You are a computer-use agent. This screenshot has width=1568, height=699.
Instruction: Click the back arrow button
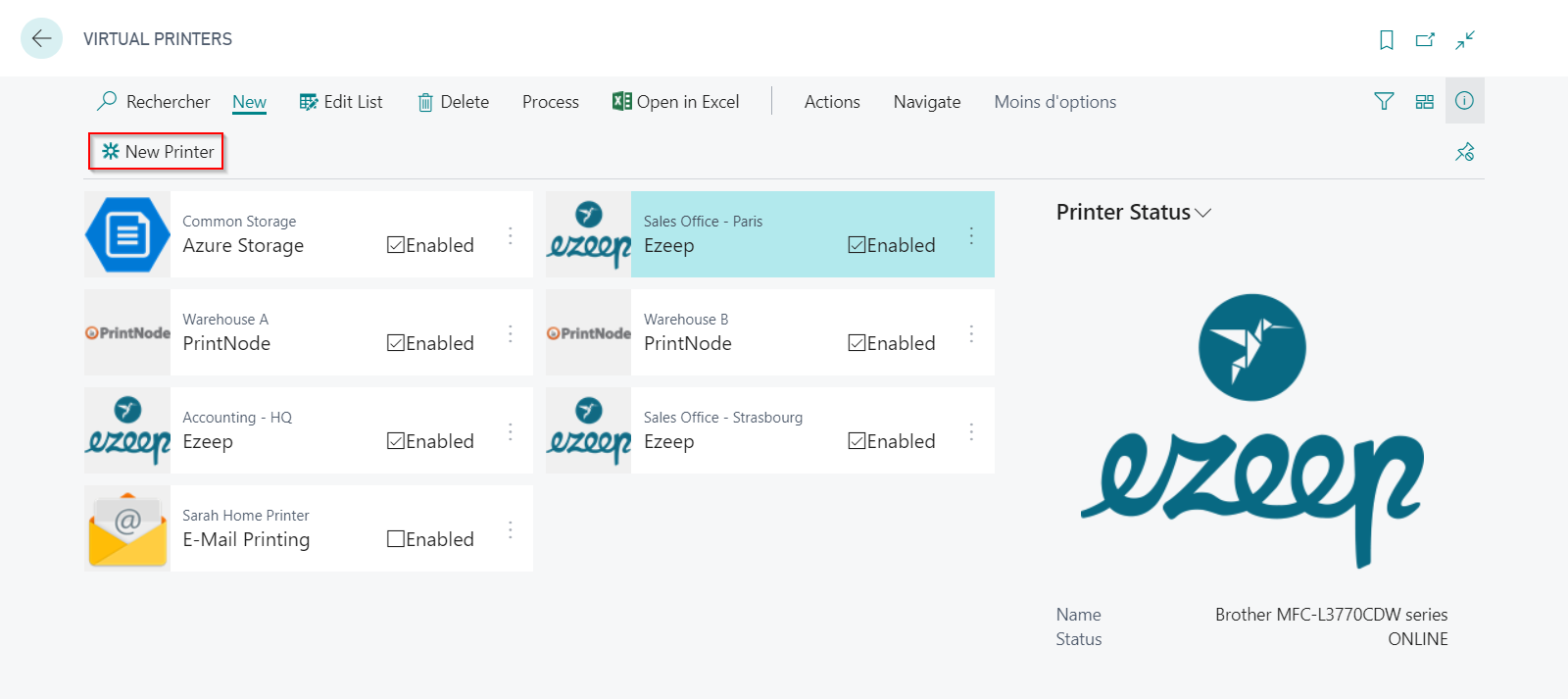(x=41, y=38)
